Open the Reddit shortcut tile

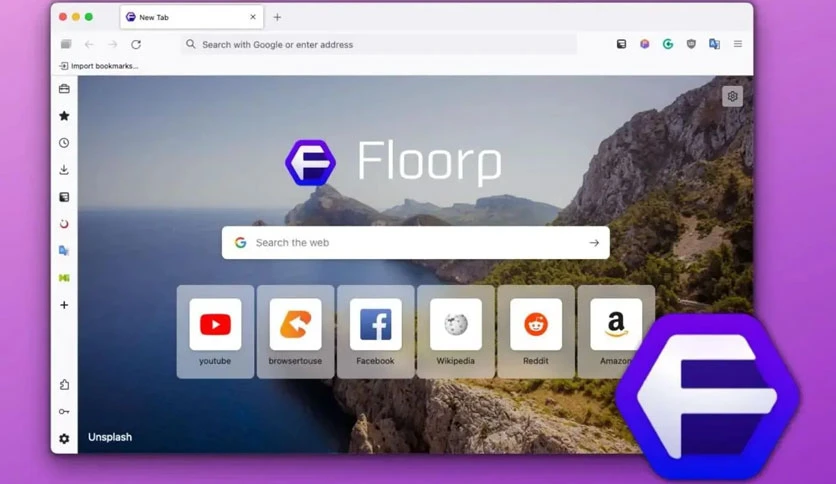536,332
